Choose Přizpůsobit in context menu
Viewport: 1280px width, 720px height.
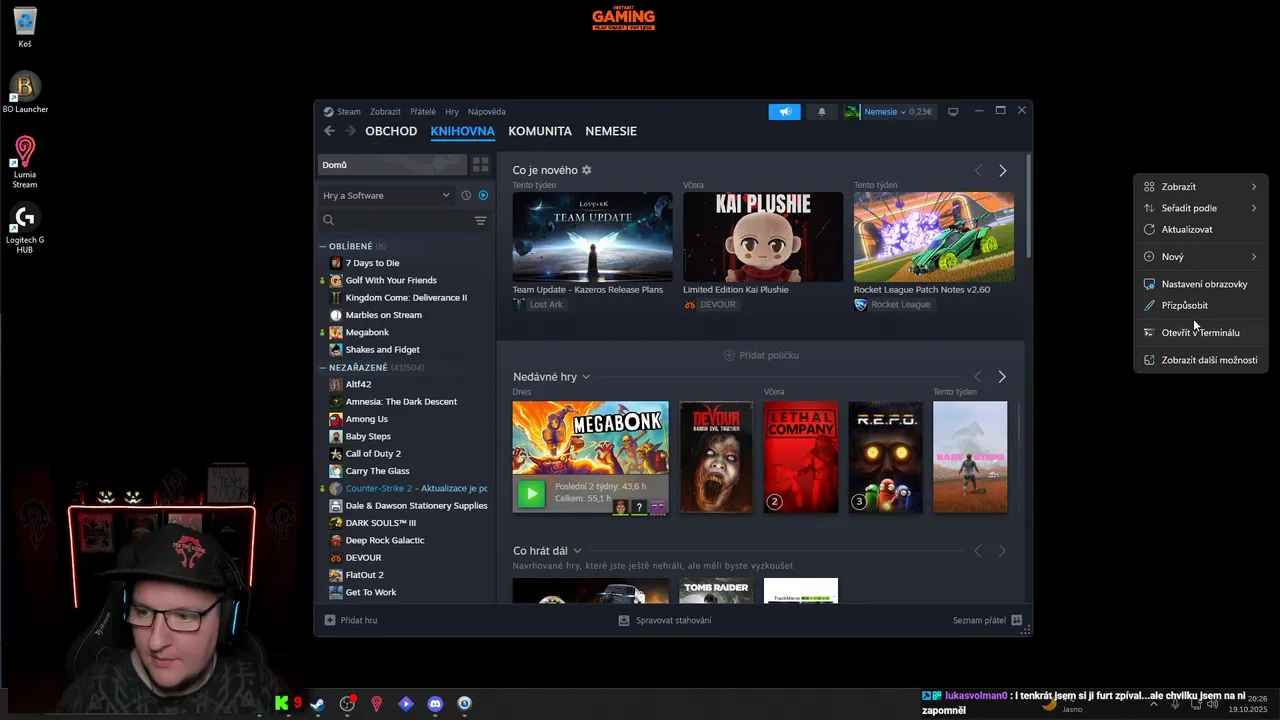[1201, 305]
